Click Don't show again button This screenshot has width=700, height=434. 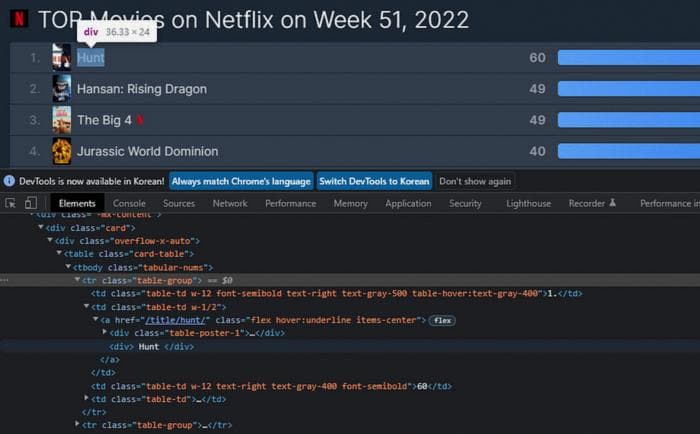click(475, 181)
